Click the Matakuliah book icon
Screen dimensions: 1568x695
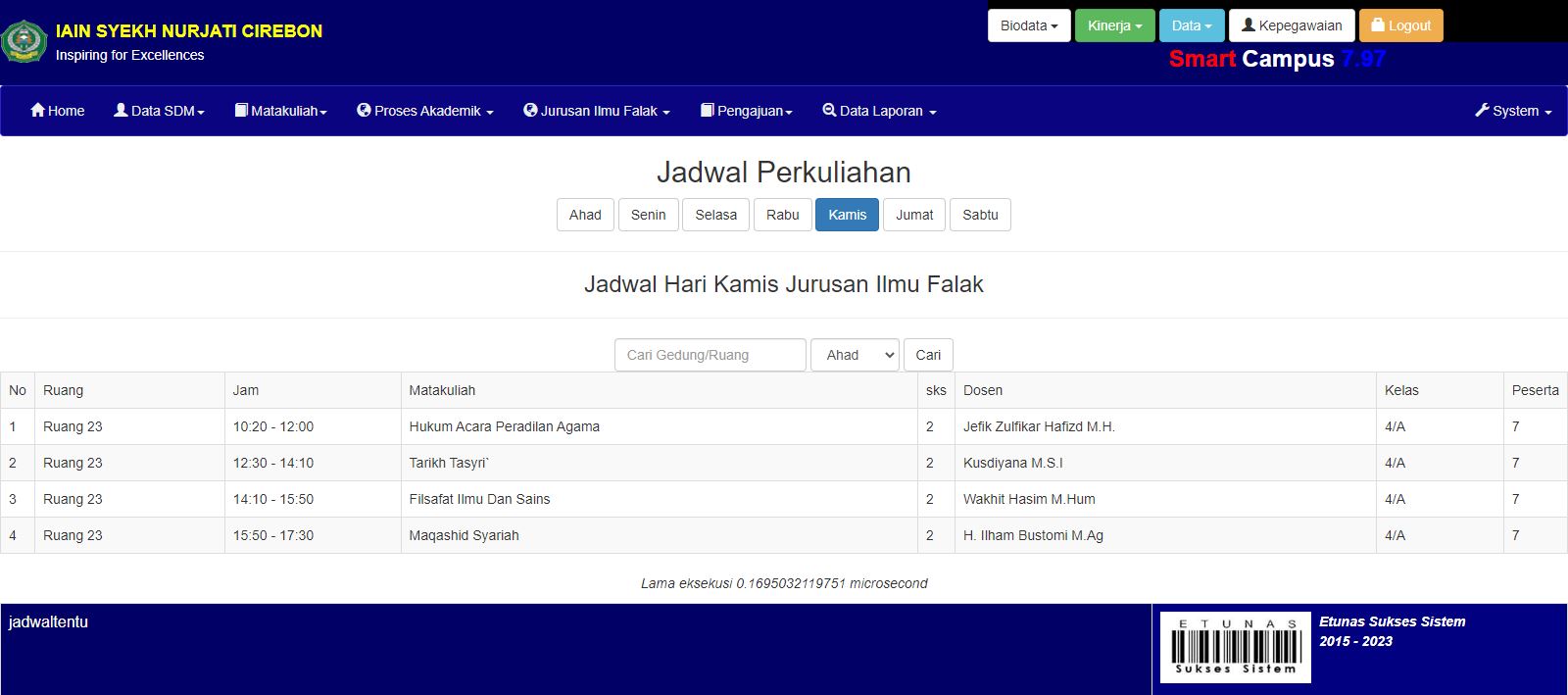241,110
